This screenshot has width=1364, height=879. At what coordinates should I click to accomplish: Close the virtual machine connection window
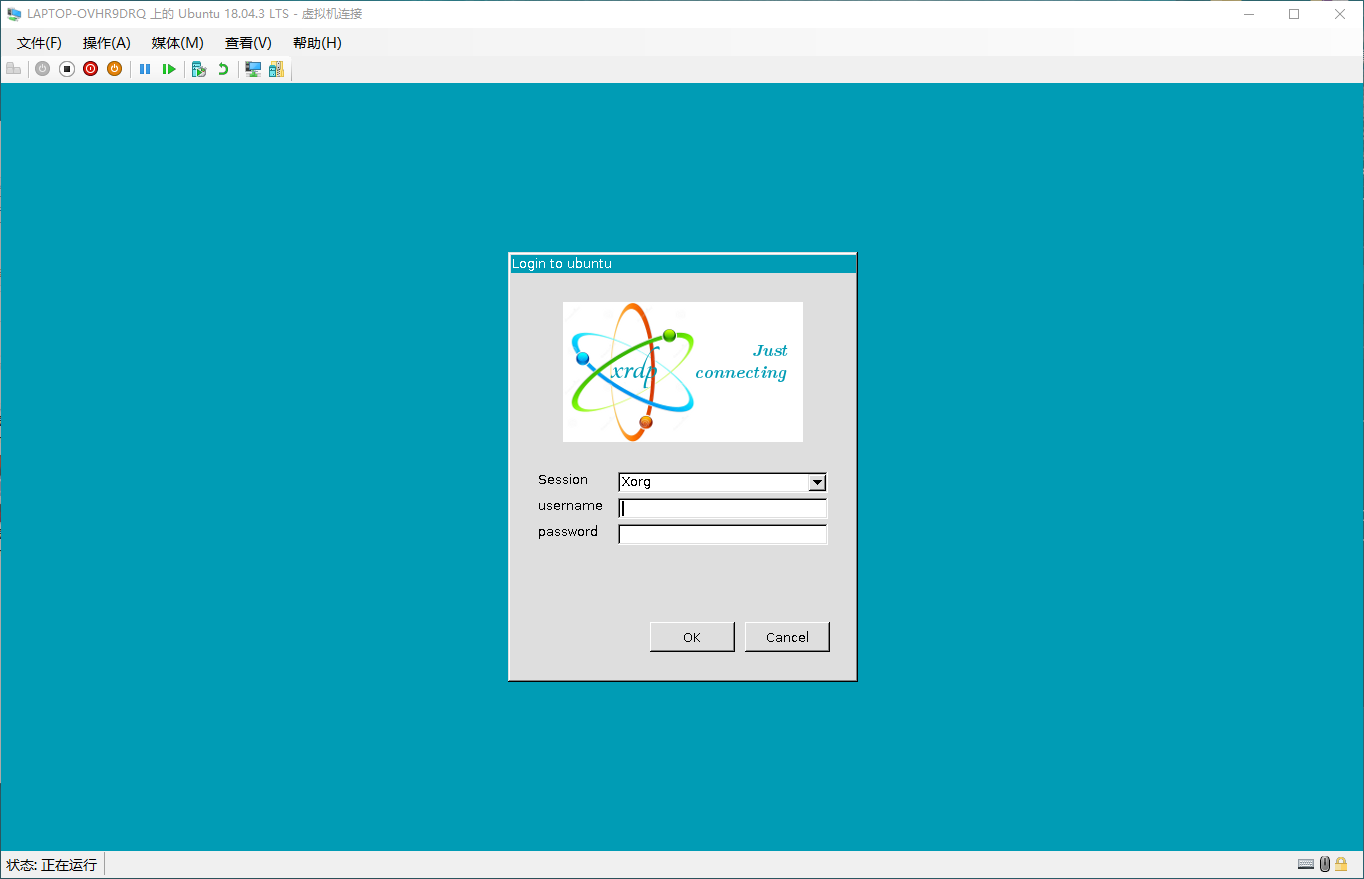point(1340,14)
